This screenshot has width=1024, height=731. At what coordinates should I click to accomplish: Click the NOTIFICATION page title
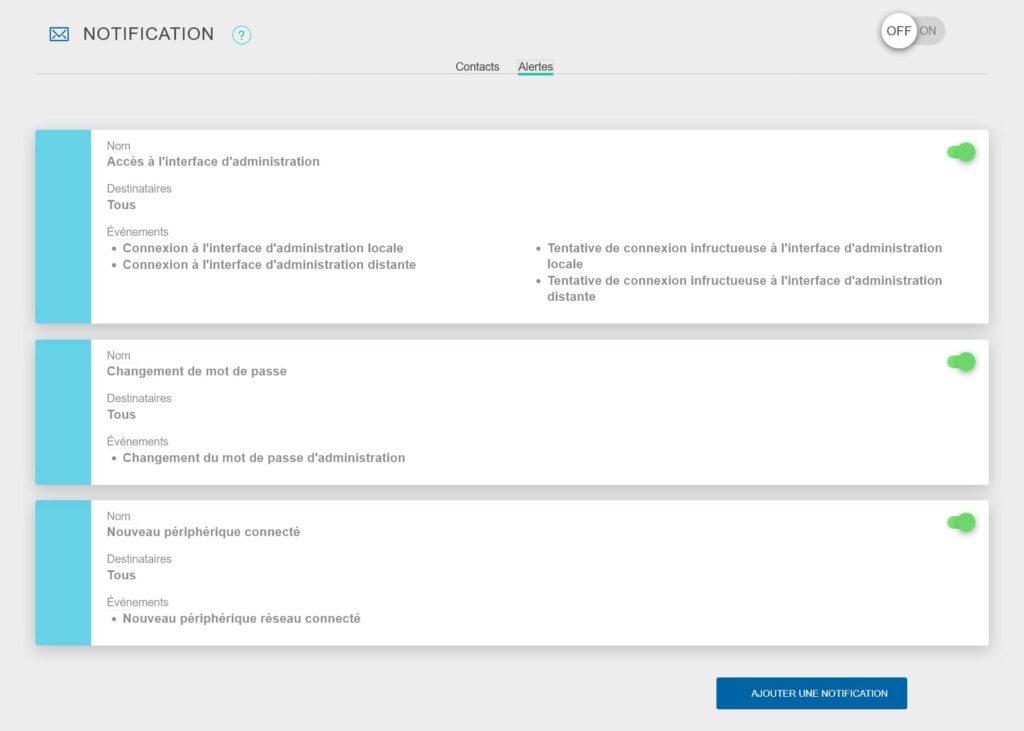148,33
